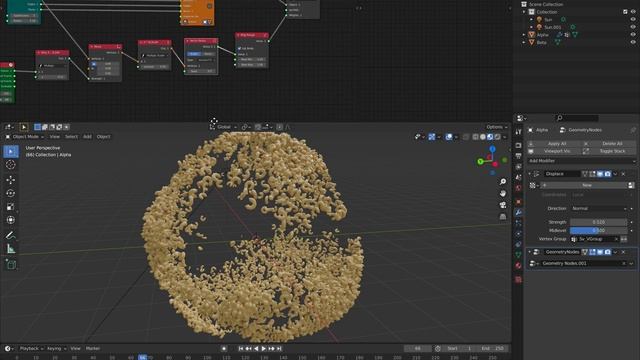The width and height of the screenshot is (640, 360).
Task: Open the Particles properties tab
Action: click(518, 223)
